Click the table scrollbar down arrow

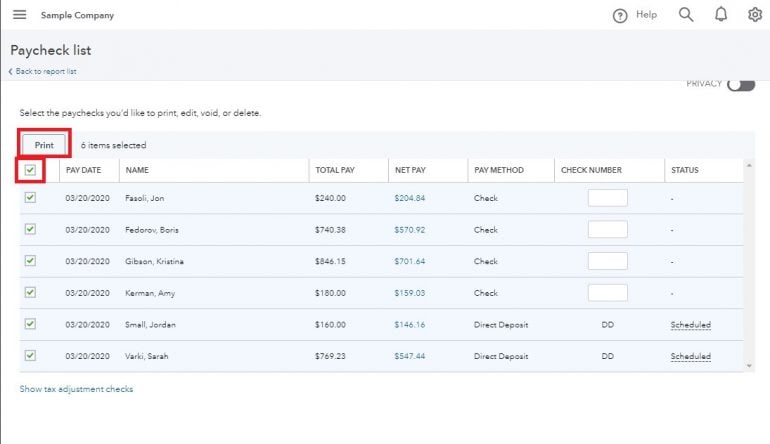click(x=749, y=367)
